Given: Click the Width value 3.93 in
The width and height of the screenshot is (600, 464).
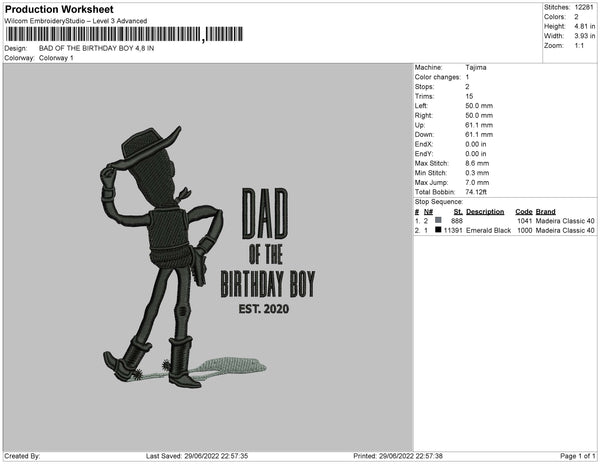Looking at the screenshot, I should click(x=585, y=36).
